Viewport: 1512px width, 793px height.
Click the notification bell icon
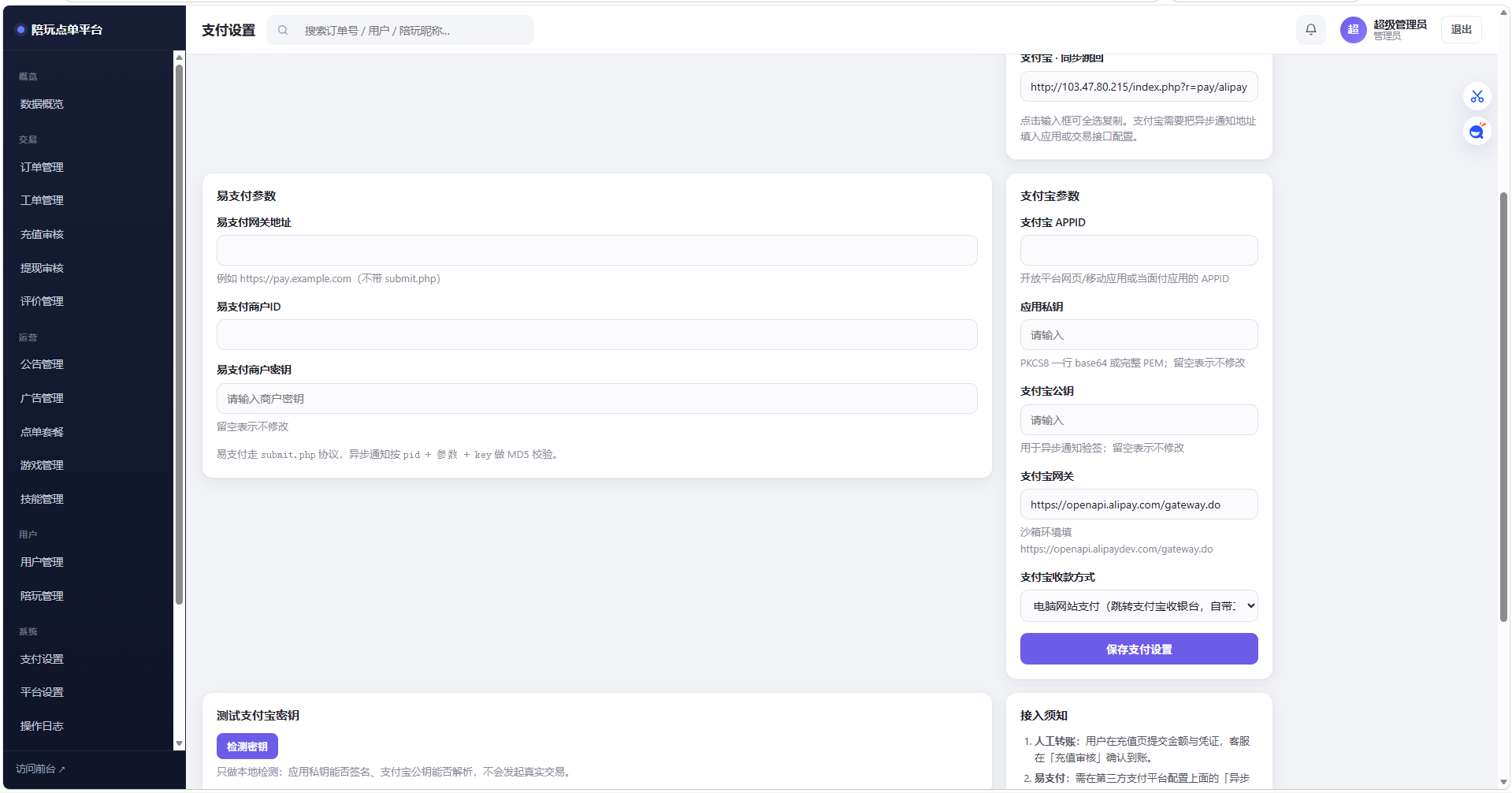click(1310, 30)
